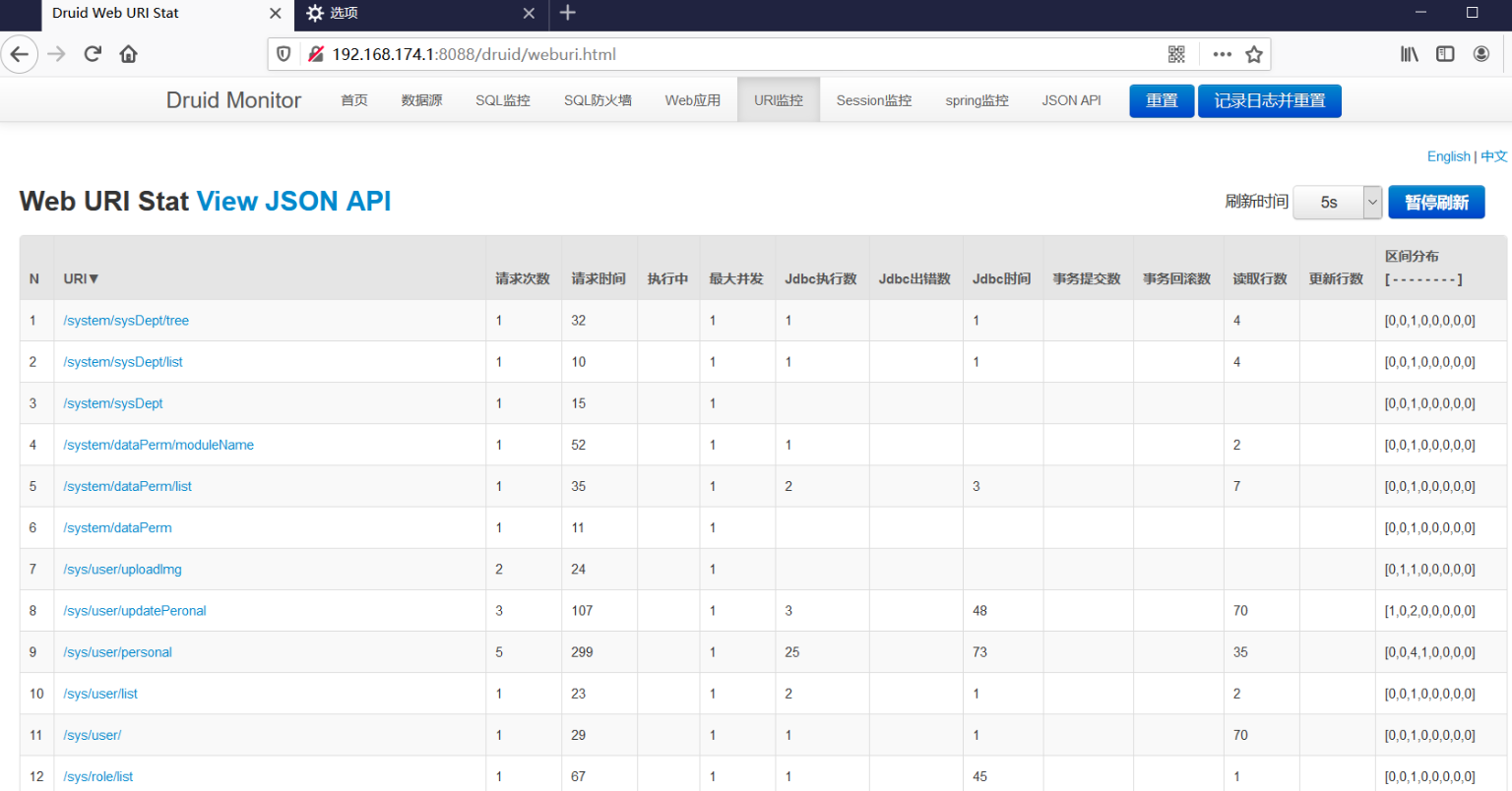Click the browser forward arrow
1512x791 pixels.
56,54
